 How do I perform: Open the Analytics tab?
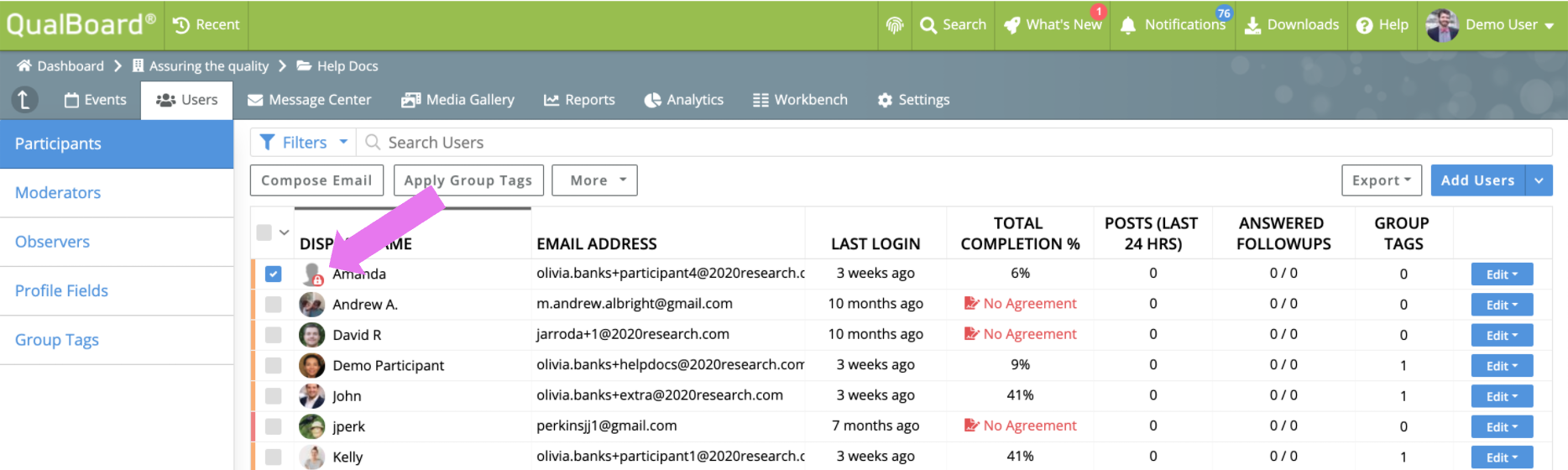pyautogui.click(x=684, y=100)
